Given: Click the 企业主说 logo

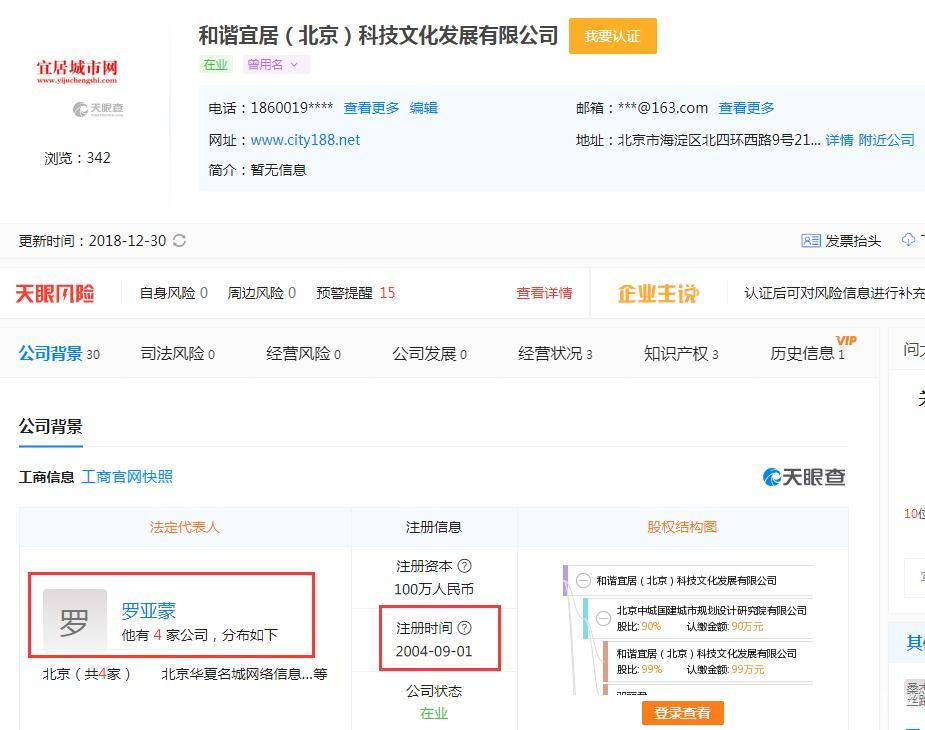Looking at the screenshot, I should [x=658, y=293].
